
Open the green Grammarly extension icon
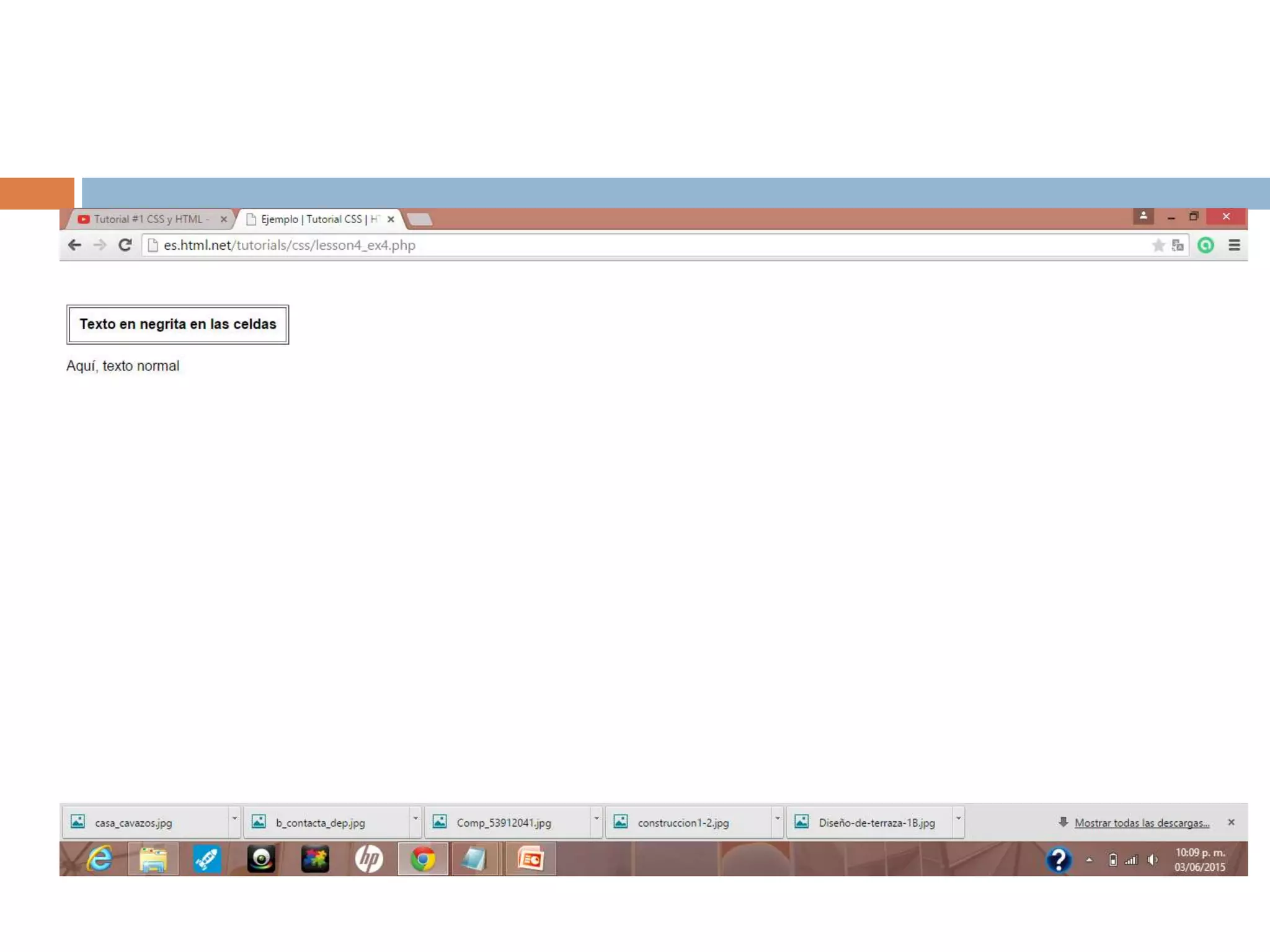click(x=1206, y=245)
